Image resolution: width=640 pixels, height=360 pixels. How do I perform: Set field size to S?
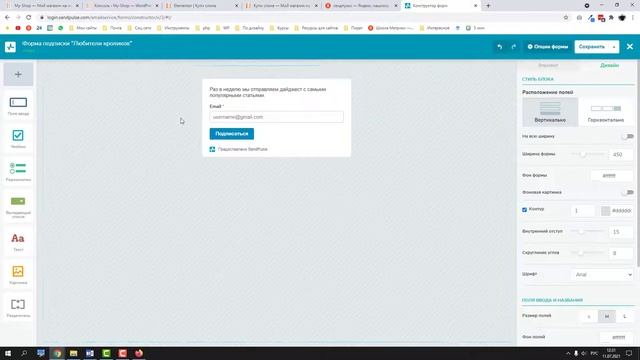point(589,316)
